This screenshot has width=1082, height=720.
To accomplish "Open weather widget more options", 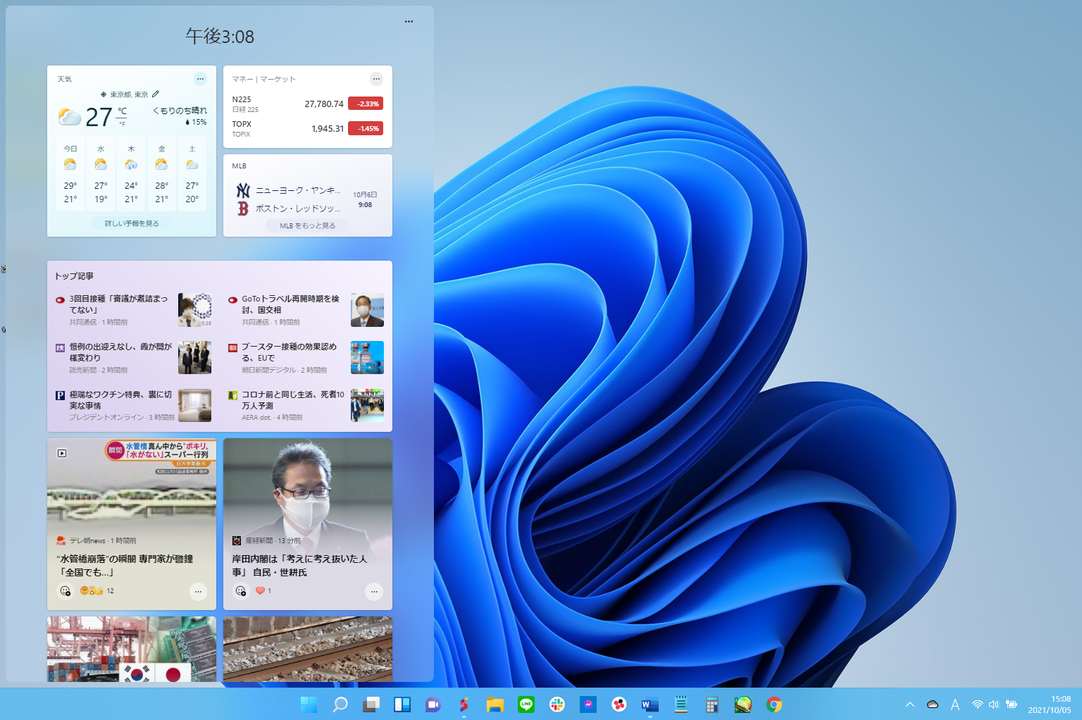I will [x=200, y=79].
